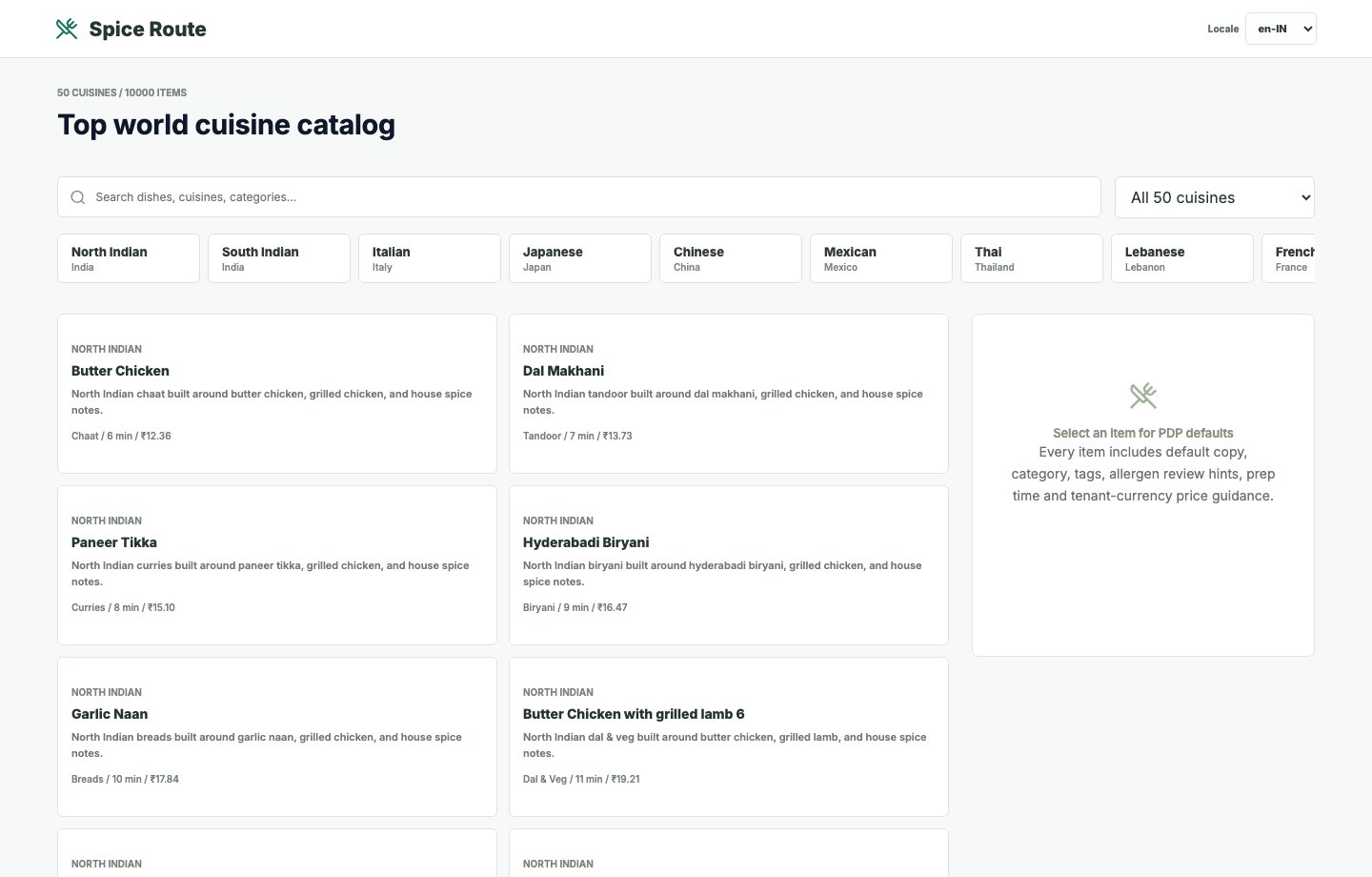Click the utensils icon in PDP panel
This screenshot has height=877, width=1372.
tap(1143, 395)
